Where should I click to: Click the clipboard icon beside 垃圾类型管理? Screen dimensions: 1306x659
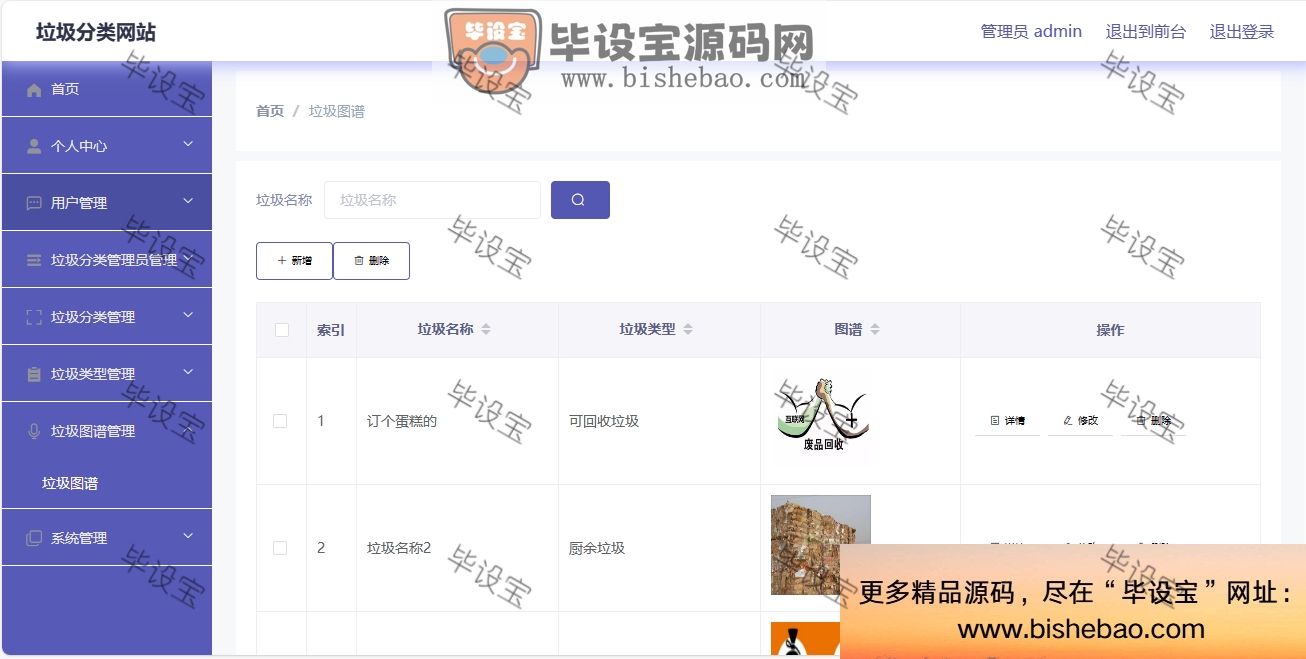[34, 374]
